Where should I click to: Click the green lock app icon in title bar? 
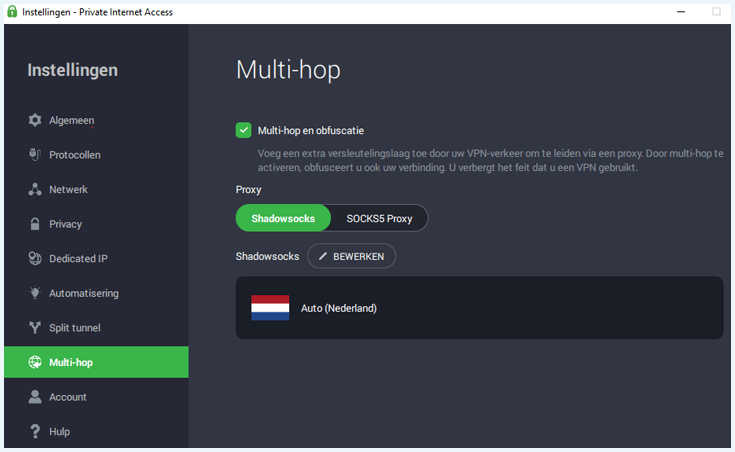pyautogui.click(x=12, y=11)
